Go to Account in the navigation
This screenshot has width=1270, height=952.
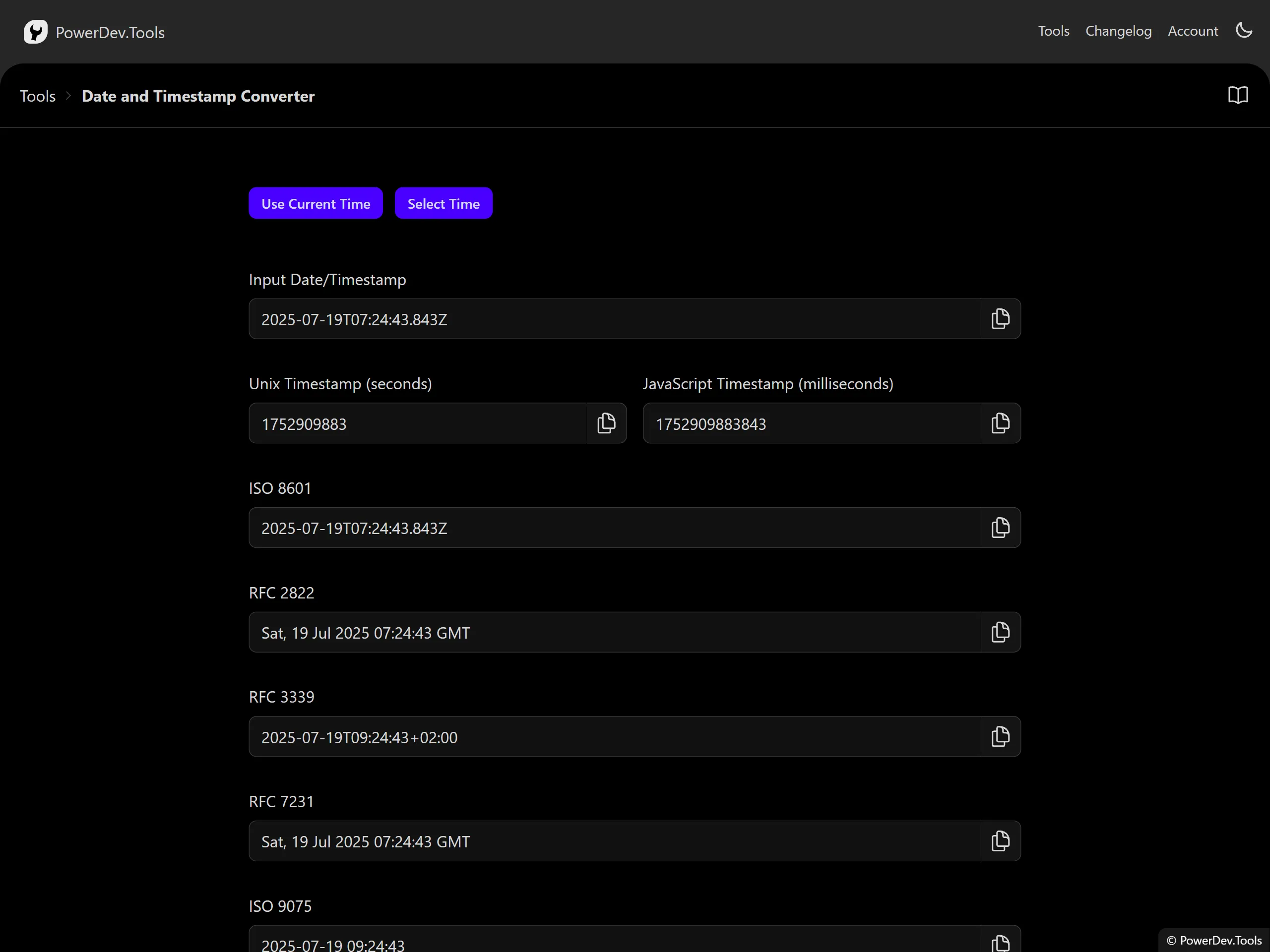(1193, 31)
